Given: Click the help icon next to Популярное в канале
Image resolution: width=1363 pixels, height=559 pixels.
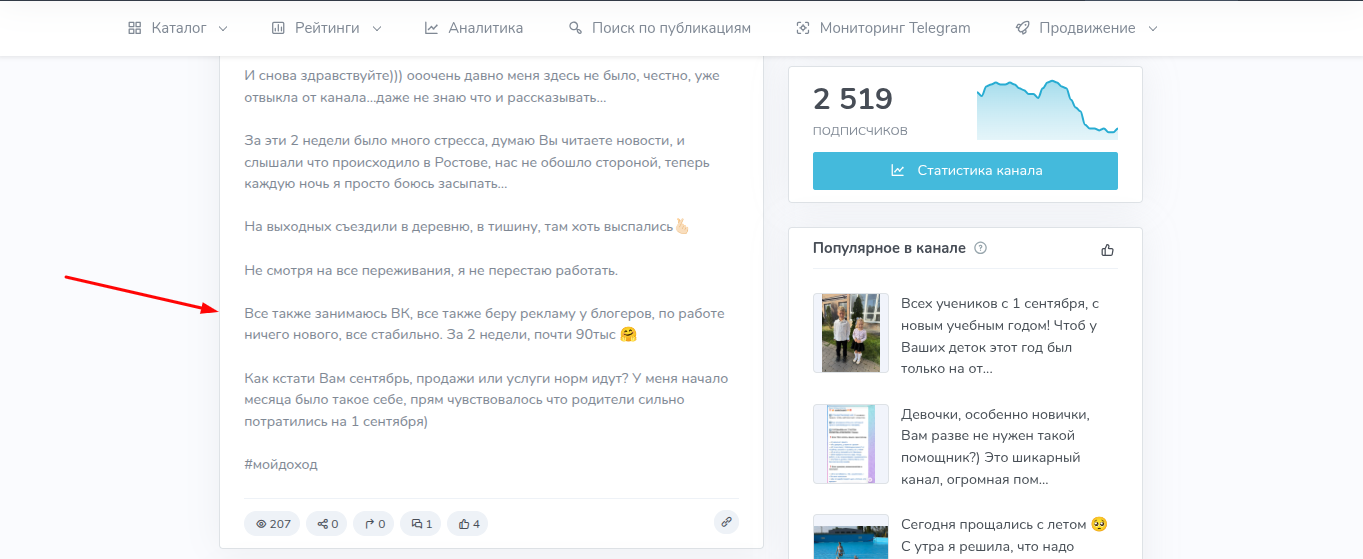Looking at the screenshot, I should click(980, 248).
